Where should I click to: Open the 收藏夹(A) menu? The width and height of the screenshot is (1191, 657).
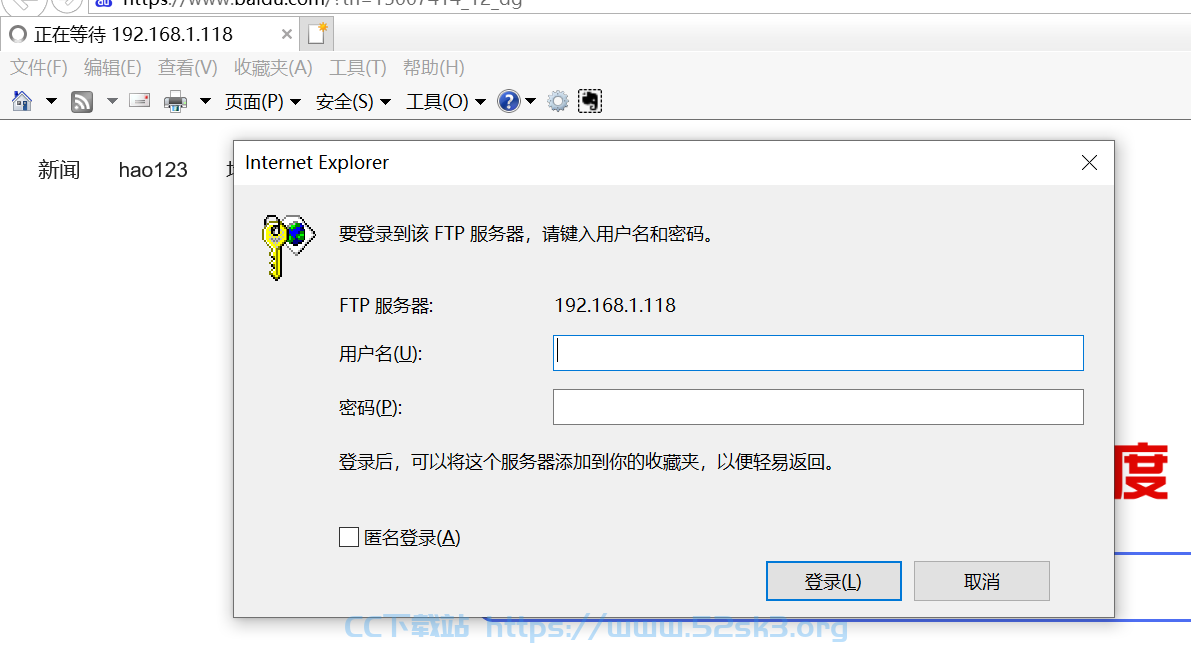point(273,68)
